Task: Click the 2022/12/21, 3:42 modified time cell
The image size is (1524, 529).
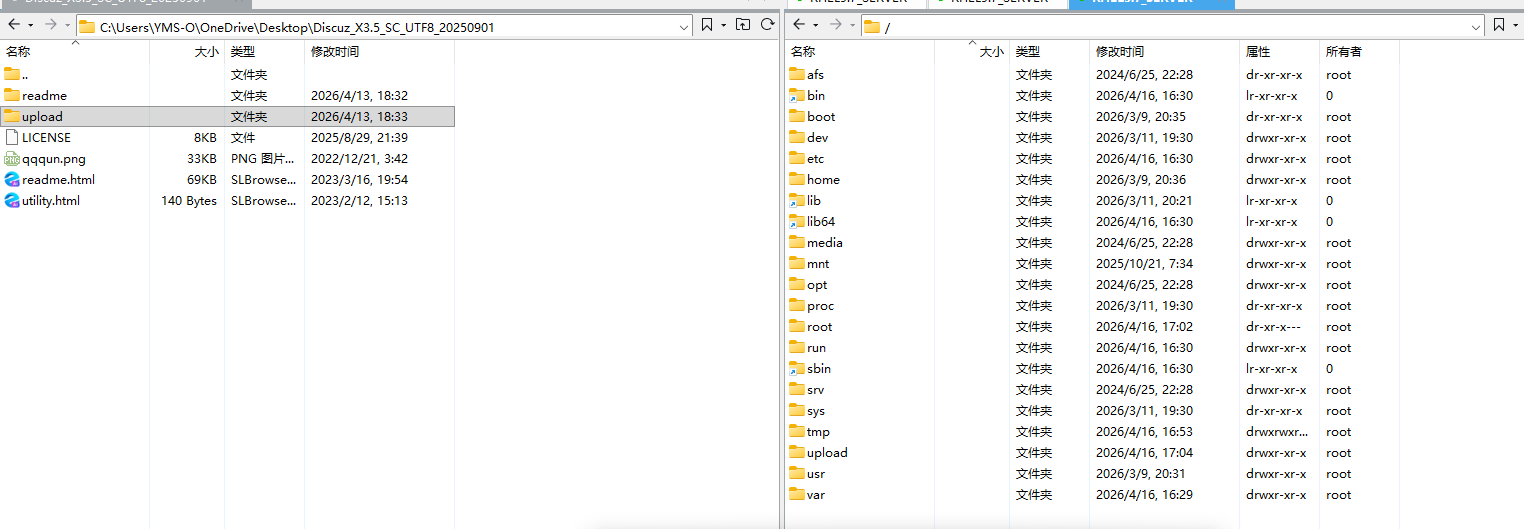Action: (359, 158)
